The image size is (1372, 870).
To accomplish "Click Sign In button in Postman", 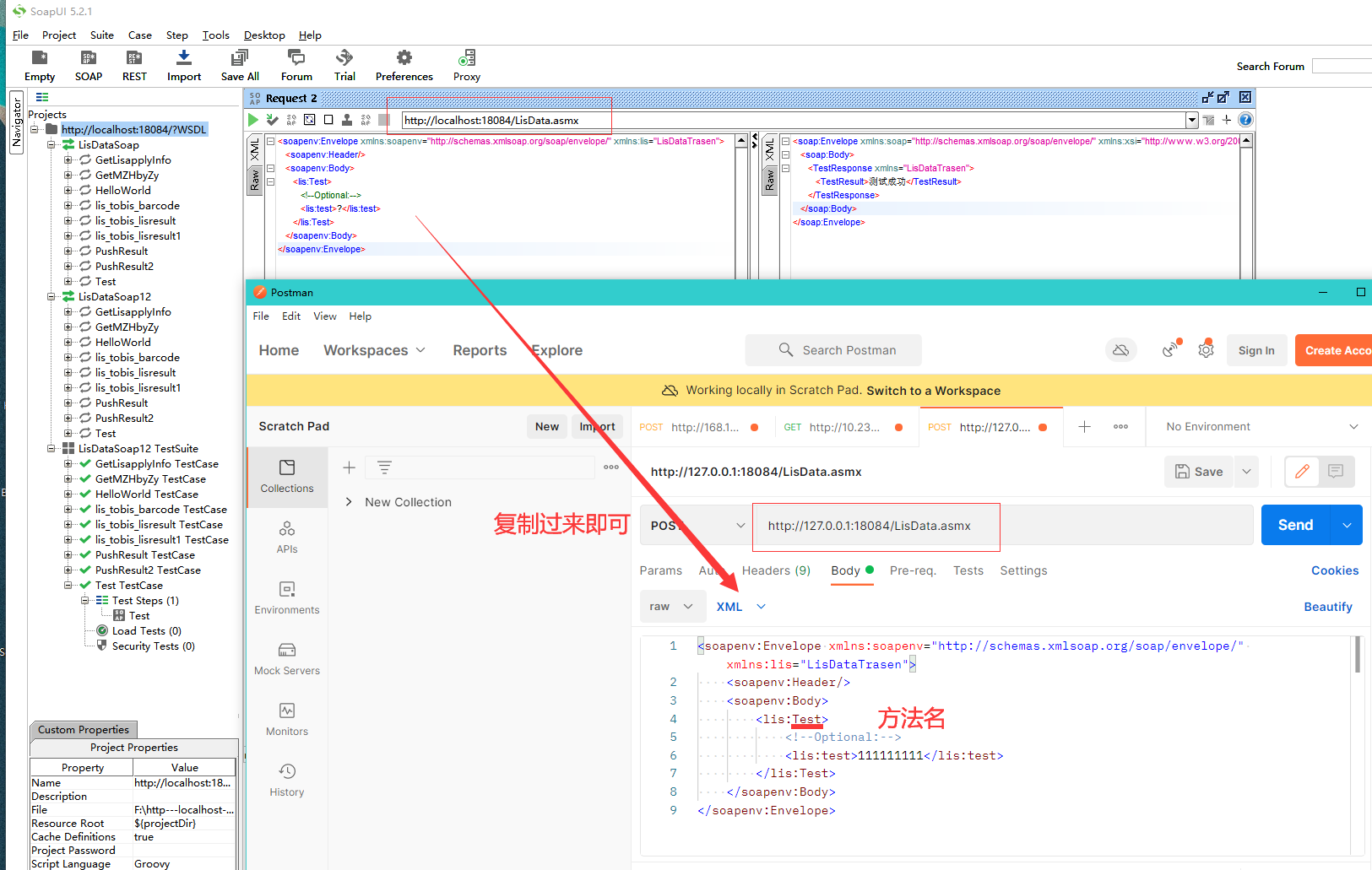I will 1256,350.
